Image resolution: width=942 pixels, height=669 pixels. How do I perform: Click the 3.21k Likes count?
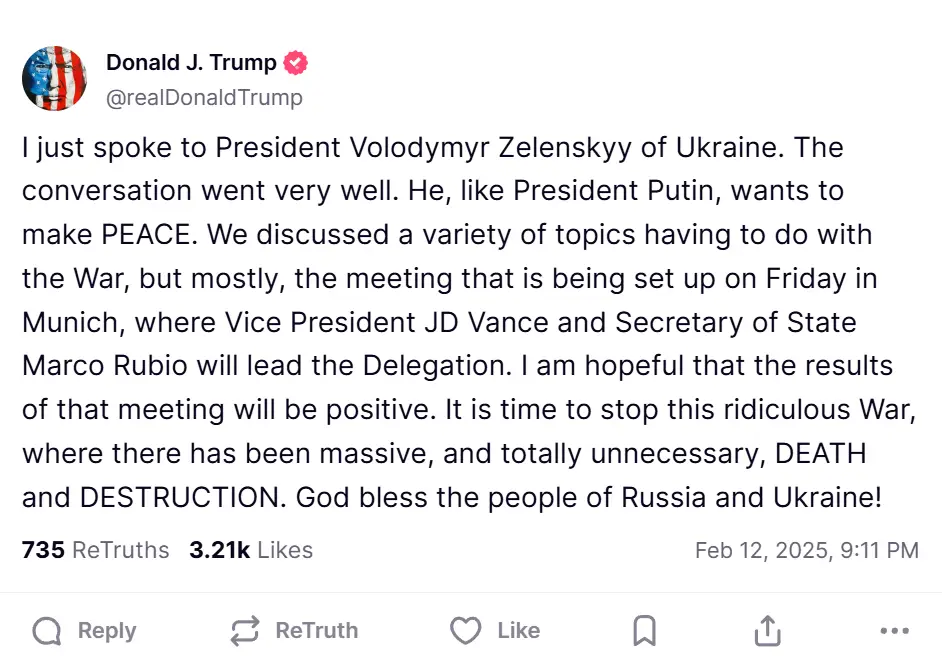pyautogui.click(x=250, y=549)
